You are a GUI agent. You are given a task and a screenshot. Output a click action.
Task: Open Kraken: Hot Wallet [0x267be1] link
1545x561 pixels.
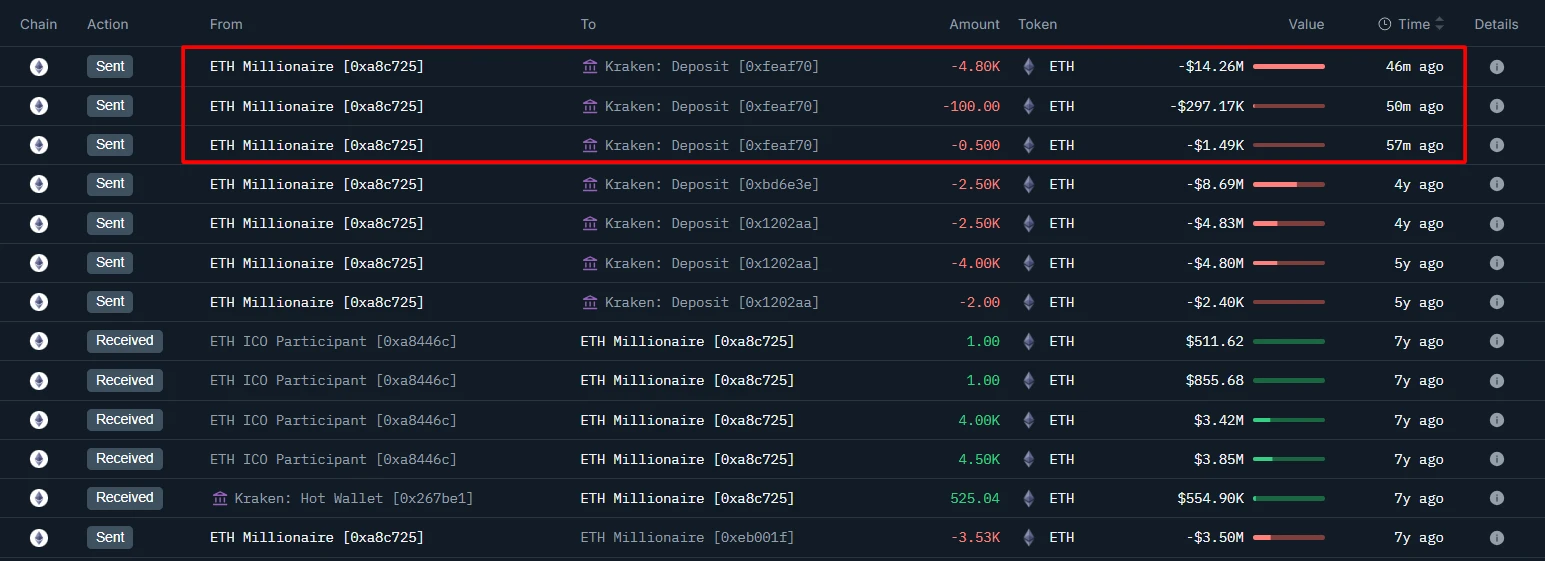pos(353,498)
